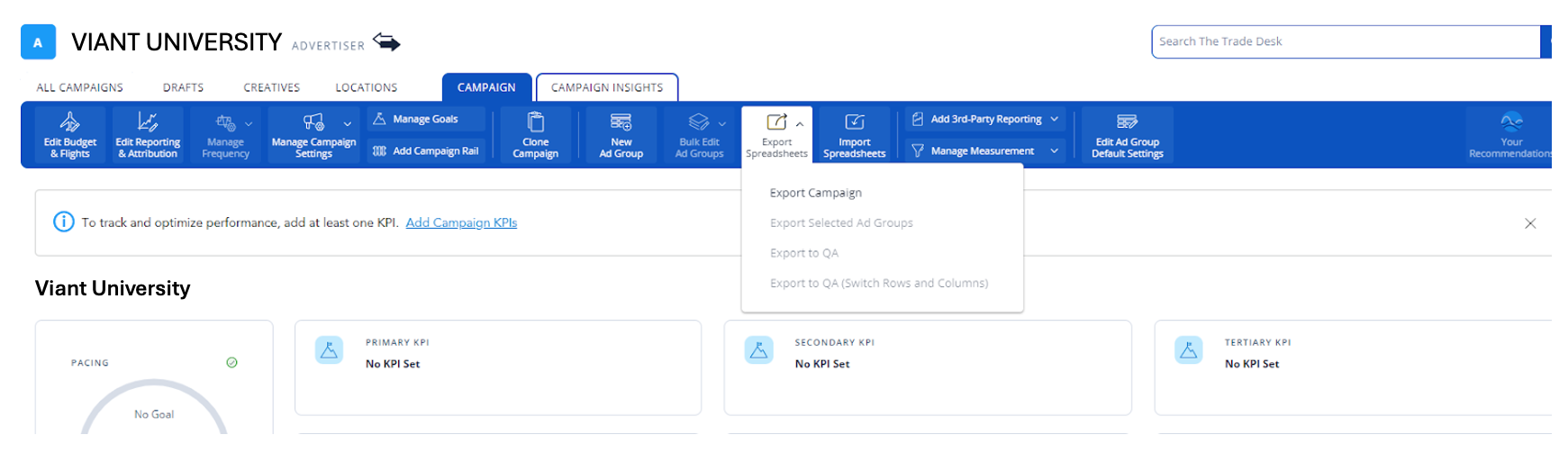Image resolution: width=1568 pixels, height=462 pixels.
Task: Open Your Recommendations icon
Action: click(1511, 122)
